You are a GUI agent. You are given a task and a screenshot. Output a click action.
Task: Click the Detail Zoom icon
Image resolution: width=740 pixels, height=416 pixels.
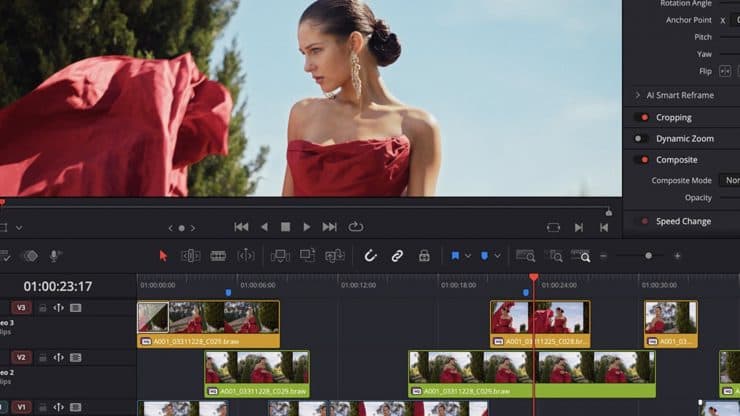[x=554, y=256]
